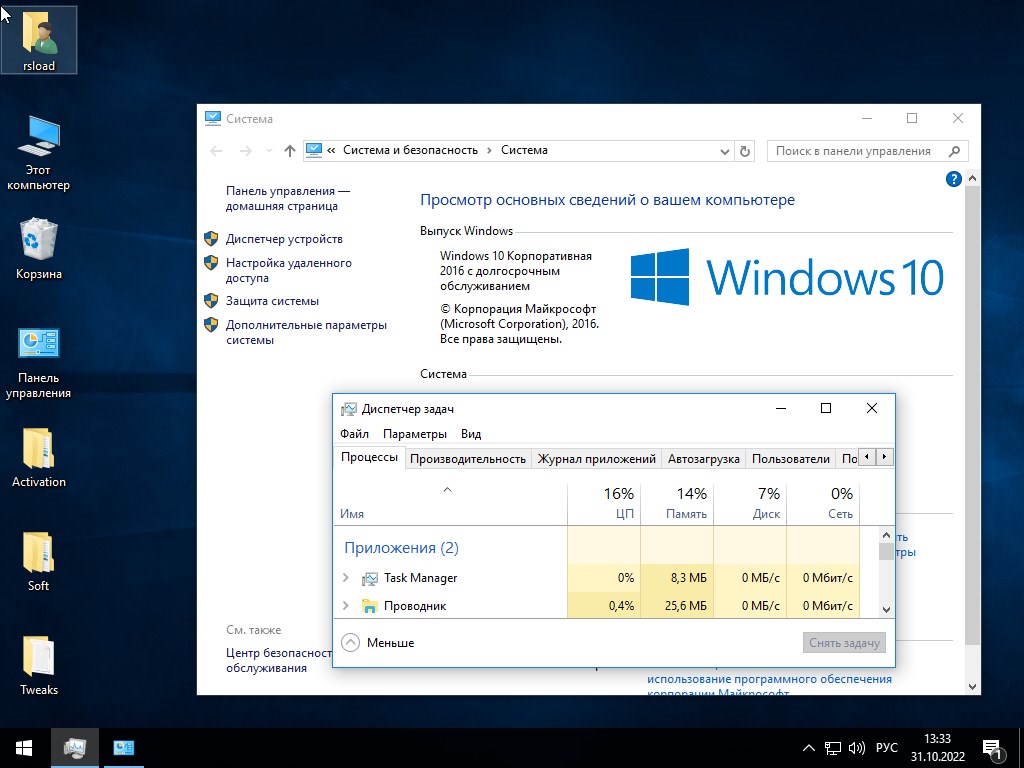Image resolution: width=1024 pixels, height=768 pixels.
Task: Click the Поиск в панели управления field
Action: (858, 151)
